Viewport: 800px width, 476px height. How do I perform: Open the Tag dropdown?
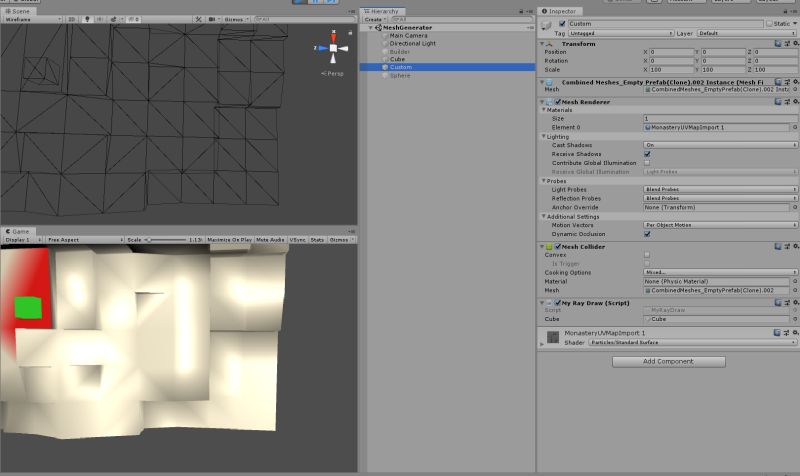[621, 33]
